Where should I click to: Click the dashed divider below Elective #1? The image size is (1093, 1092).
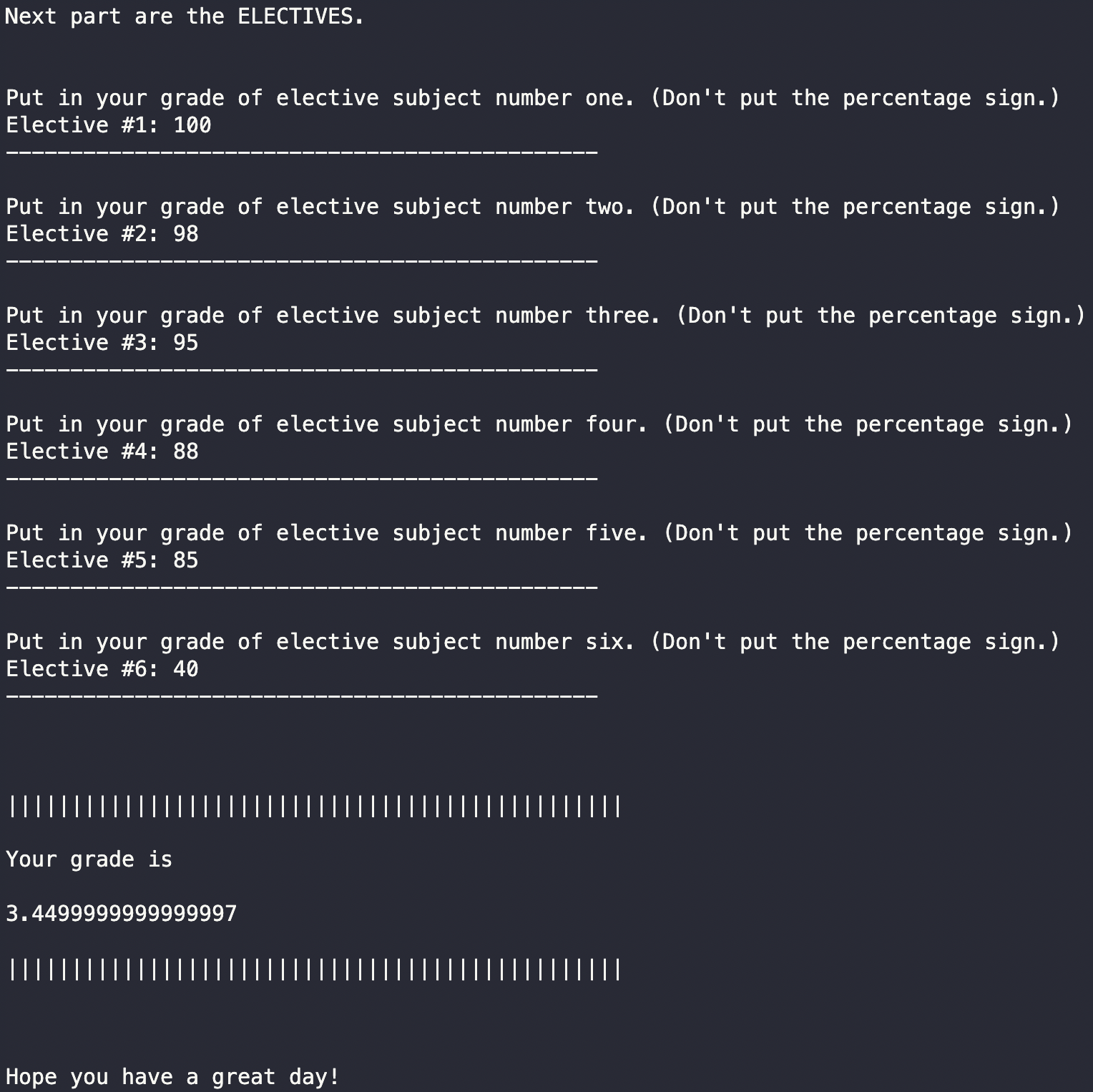[302, 152]
